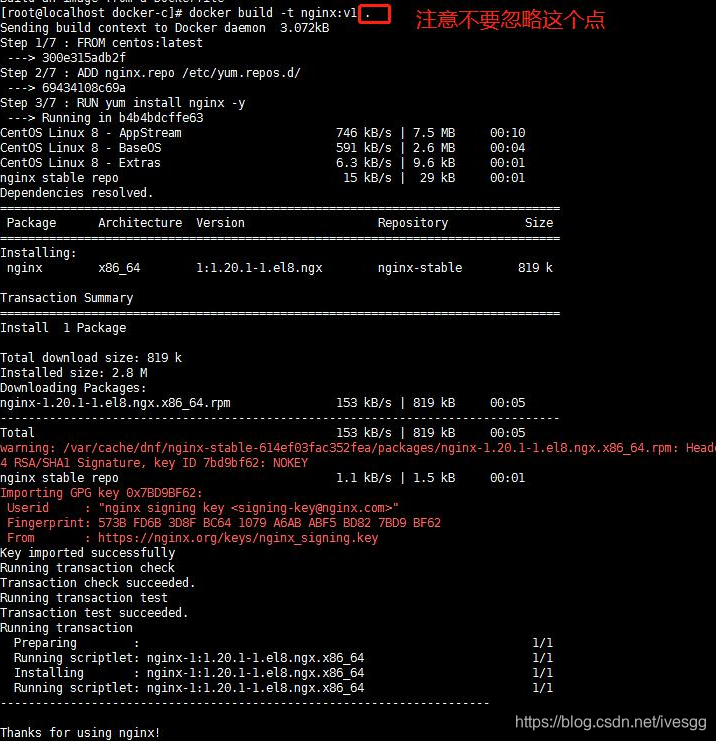Click 'Dependencies resolved.' line
This screenshot has width=716, height=741.
pos(77,193)
